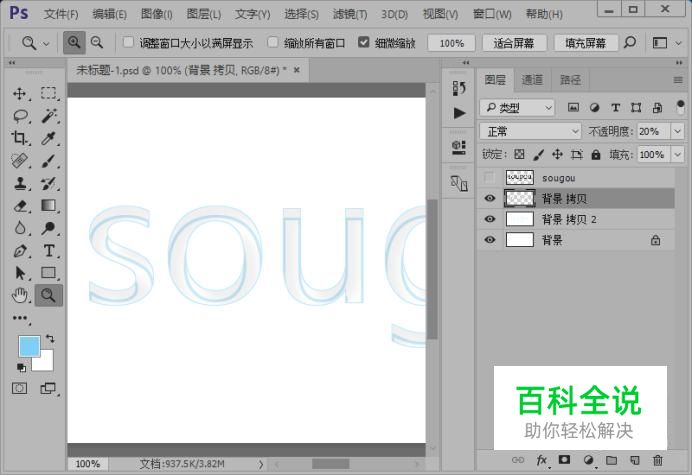Open the 类型 layer filter dropdown
The height and width of the screenshot is (475, 692).
click(x=517, y=107)
